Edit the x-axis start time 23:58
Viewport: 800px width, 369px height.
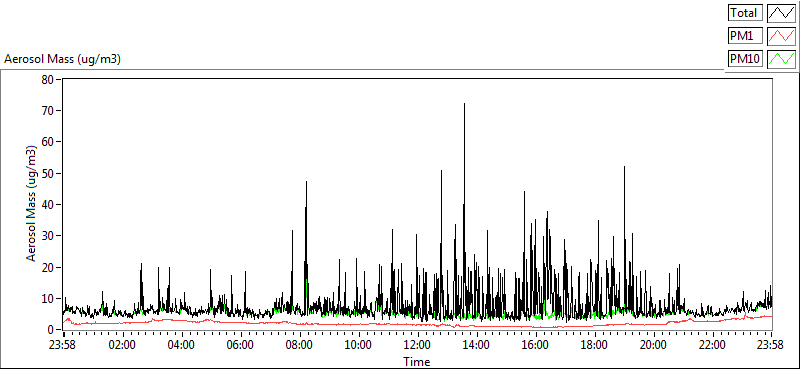(x=63, y=345)
